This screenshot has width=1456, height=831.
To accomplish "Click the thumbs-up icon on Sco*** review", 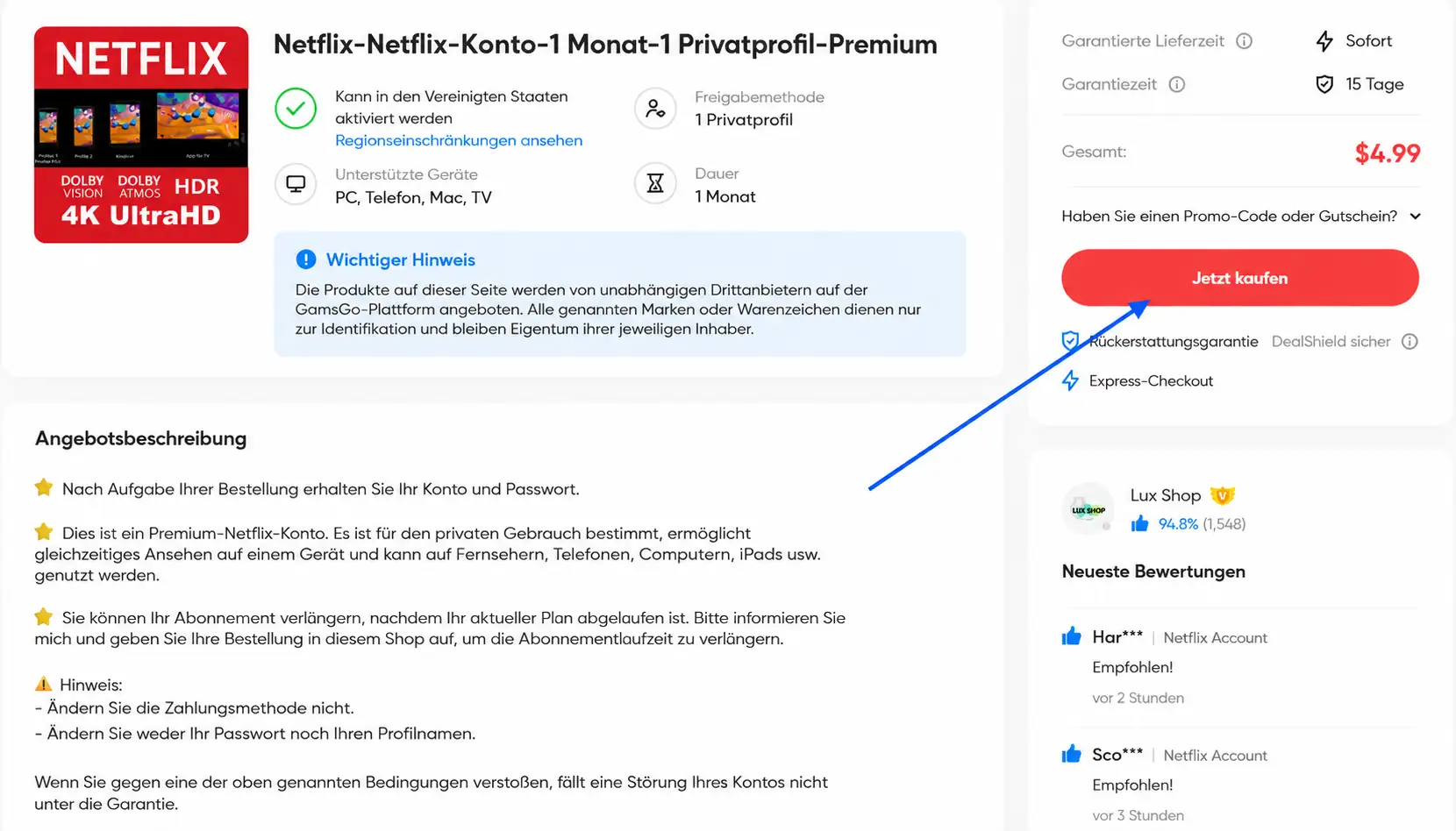I will coord(1071,754).
